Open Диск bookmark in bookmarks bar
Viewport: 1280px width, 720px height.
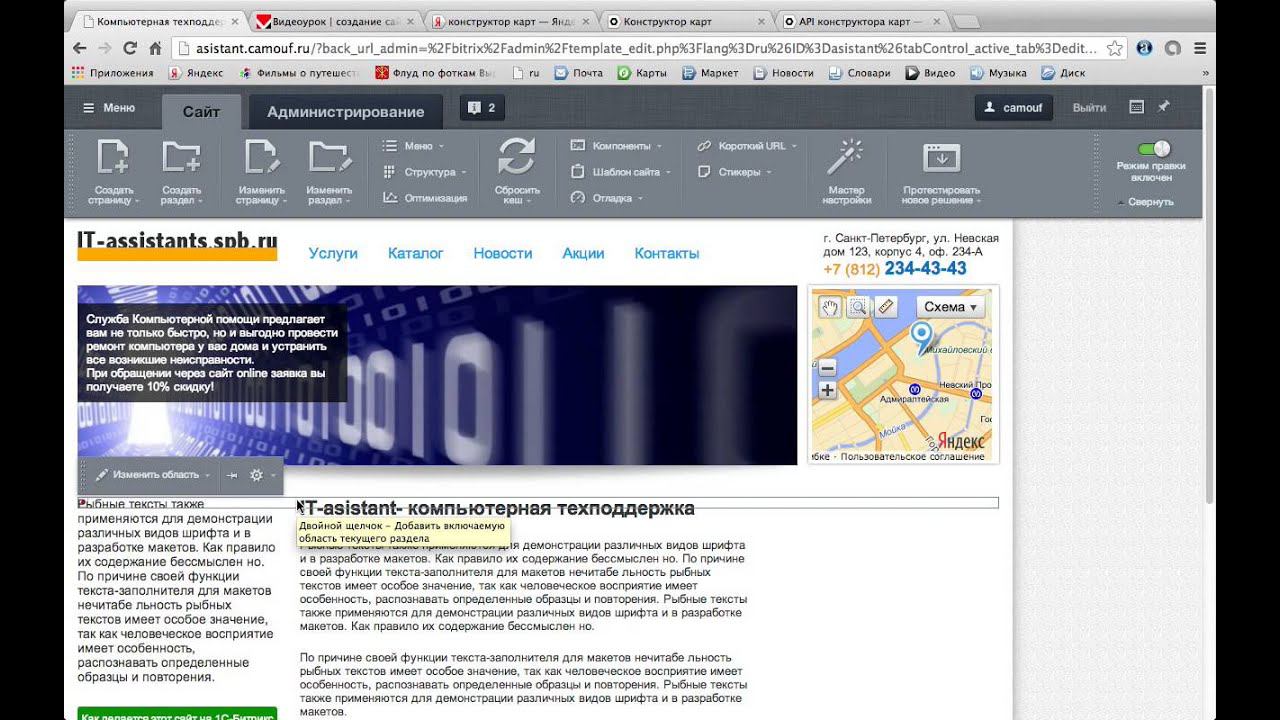1063,73
